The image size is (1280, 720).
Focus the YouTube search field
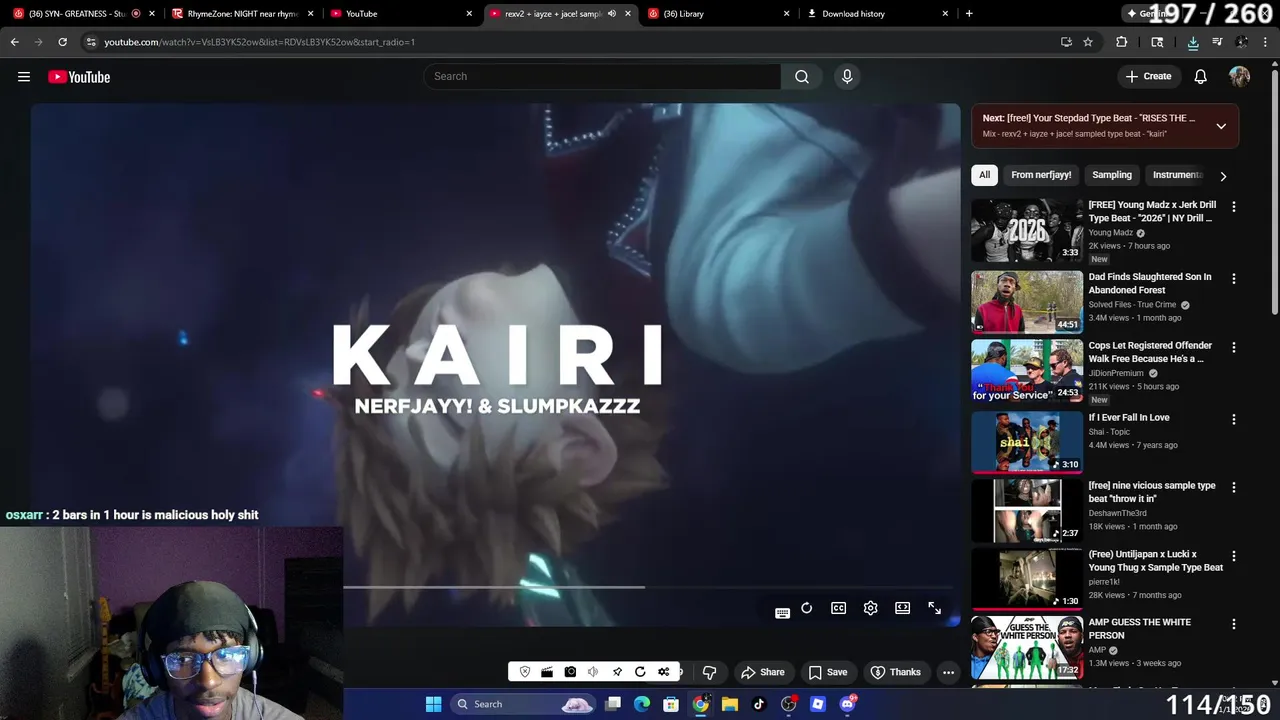[602, 77]
